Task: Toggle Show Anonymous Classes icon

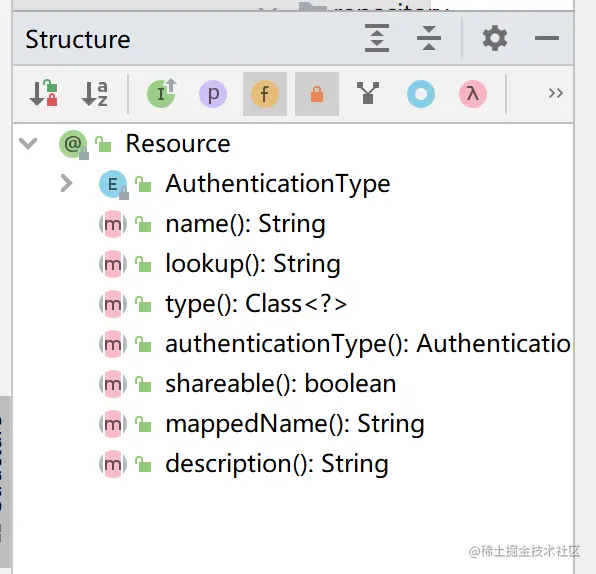Action: click(421, 94)
